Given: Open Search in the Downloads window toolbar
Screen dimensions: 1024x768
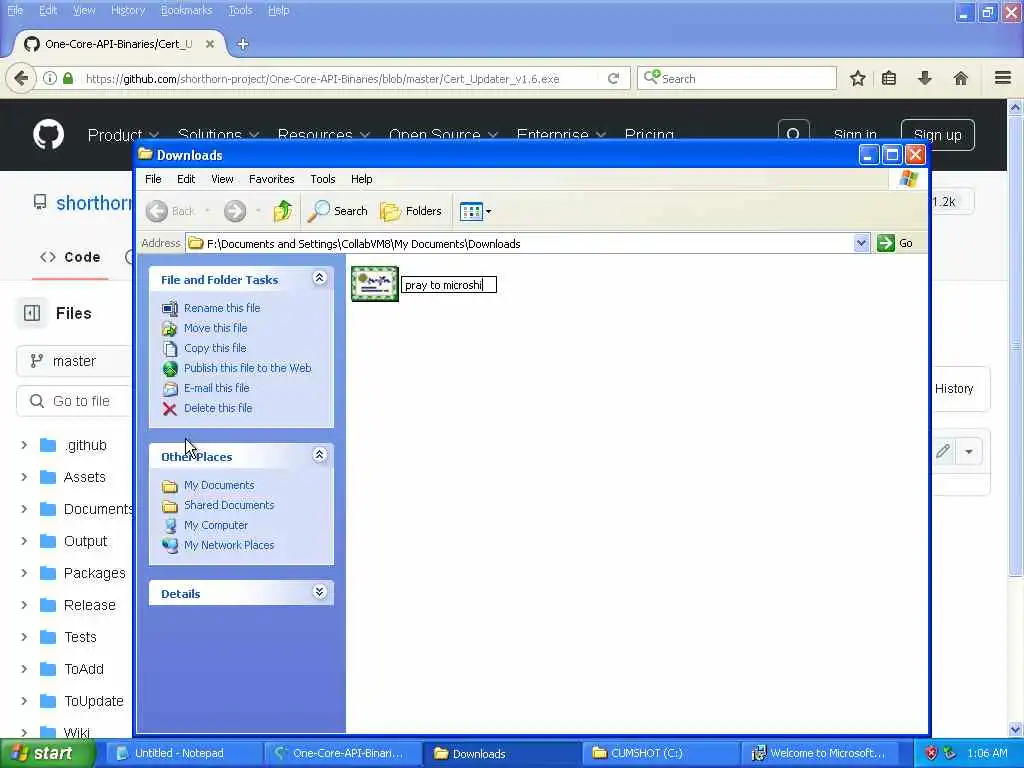Looking at the screenshot, I should (x=338, y=211).
